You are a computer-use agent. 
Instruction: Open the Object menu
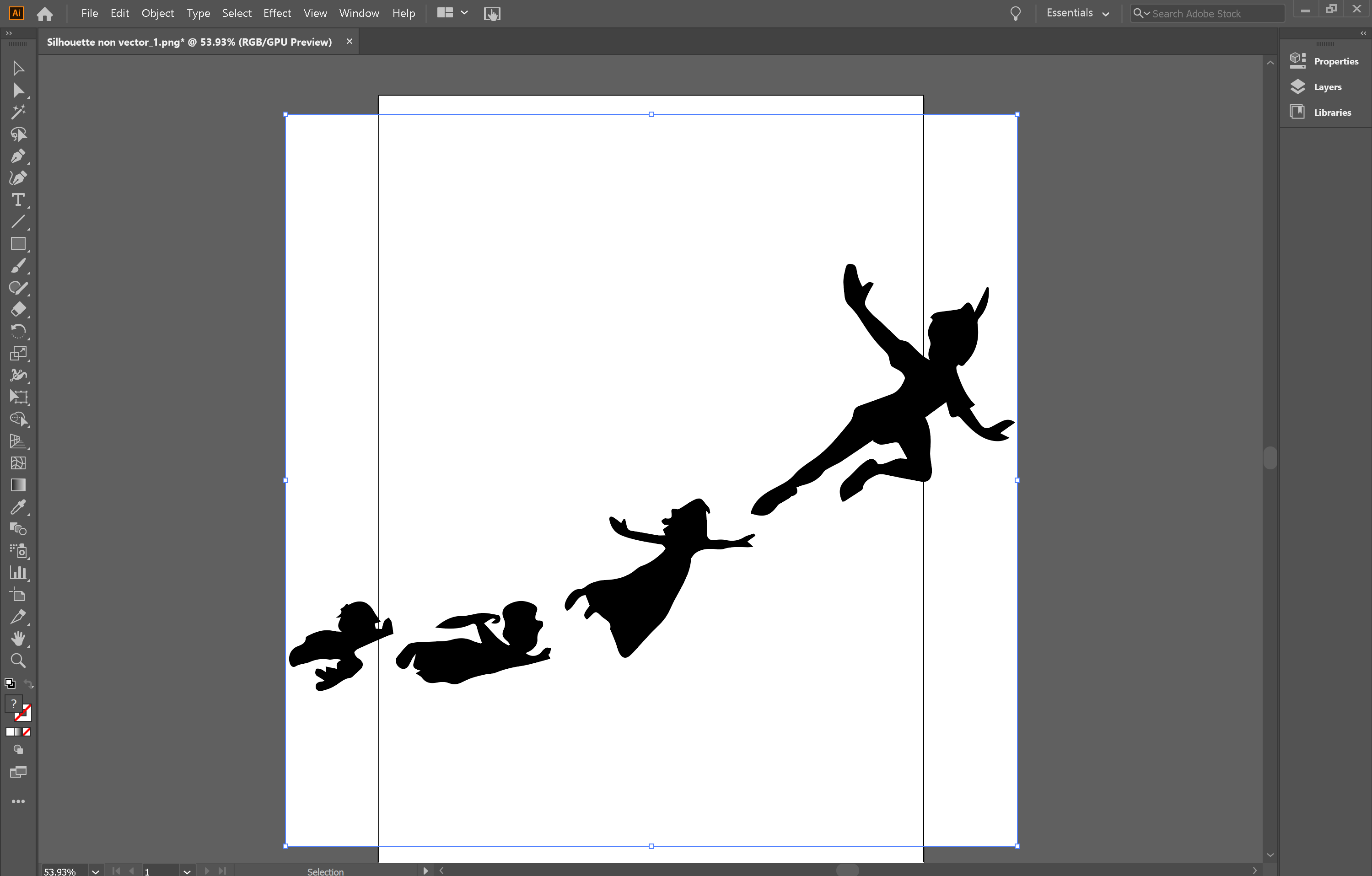157,12
